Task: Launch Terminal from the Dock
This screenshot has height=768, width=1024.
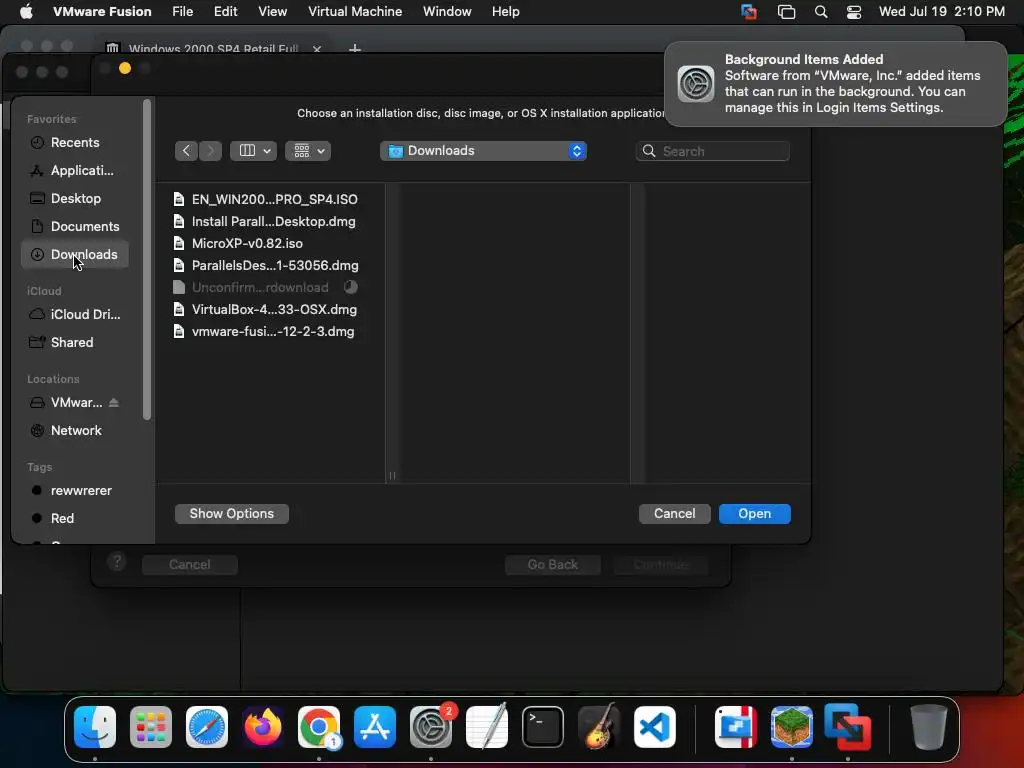Action: click(x=543, y=727)
